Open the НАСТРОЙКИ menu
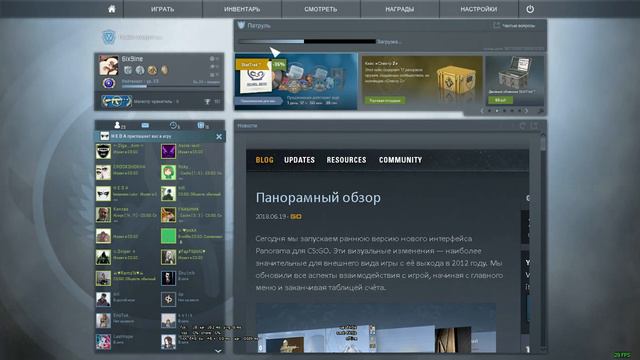The image size is (640, 360). click(x=479, y=9)
